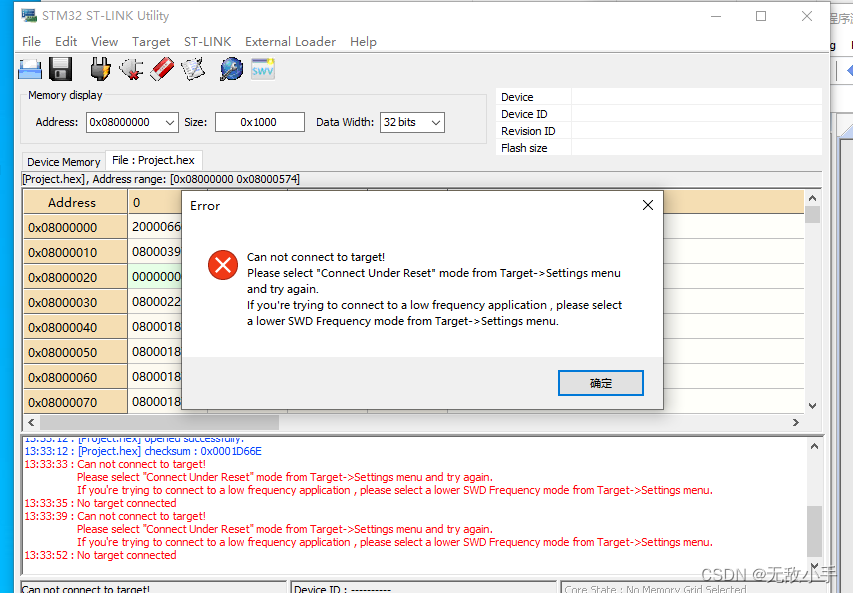The height and width of the screenshot is (593, 853).
Task: Click the address range text of Project.hex
Action: [161, 179]
